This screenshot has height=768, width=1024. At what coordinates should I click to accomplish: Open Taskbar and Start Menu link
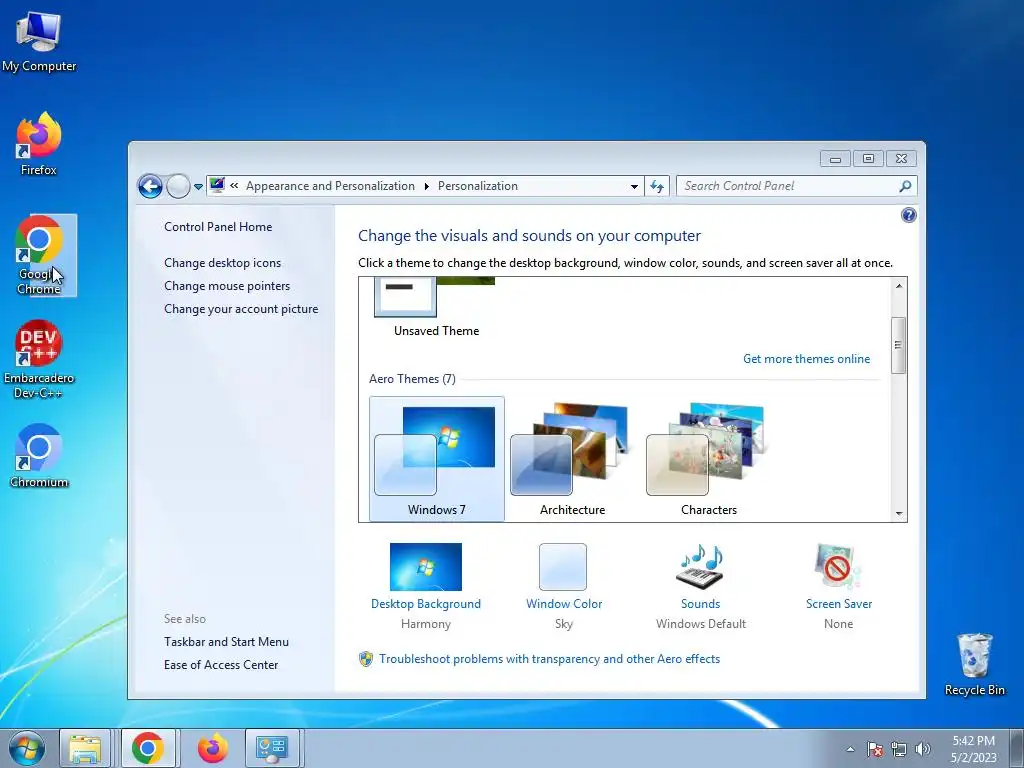(226, 641)
